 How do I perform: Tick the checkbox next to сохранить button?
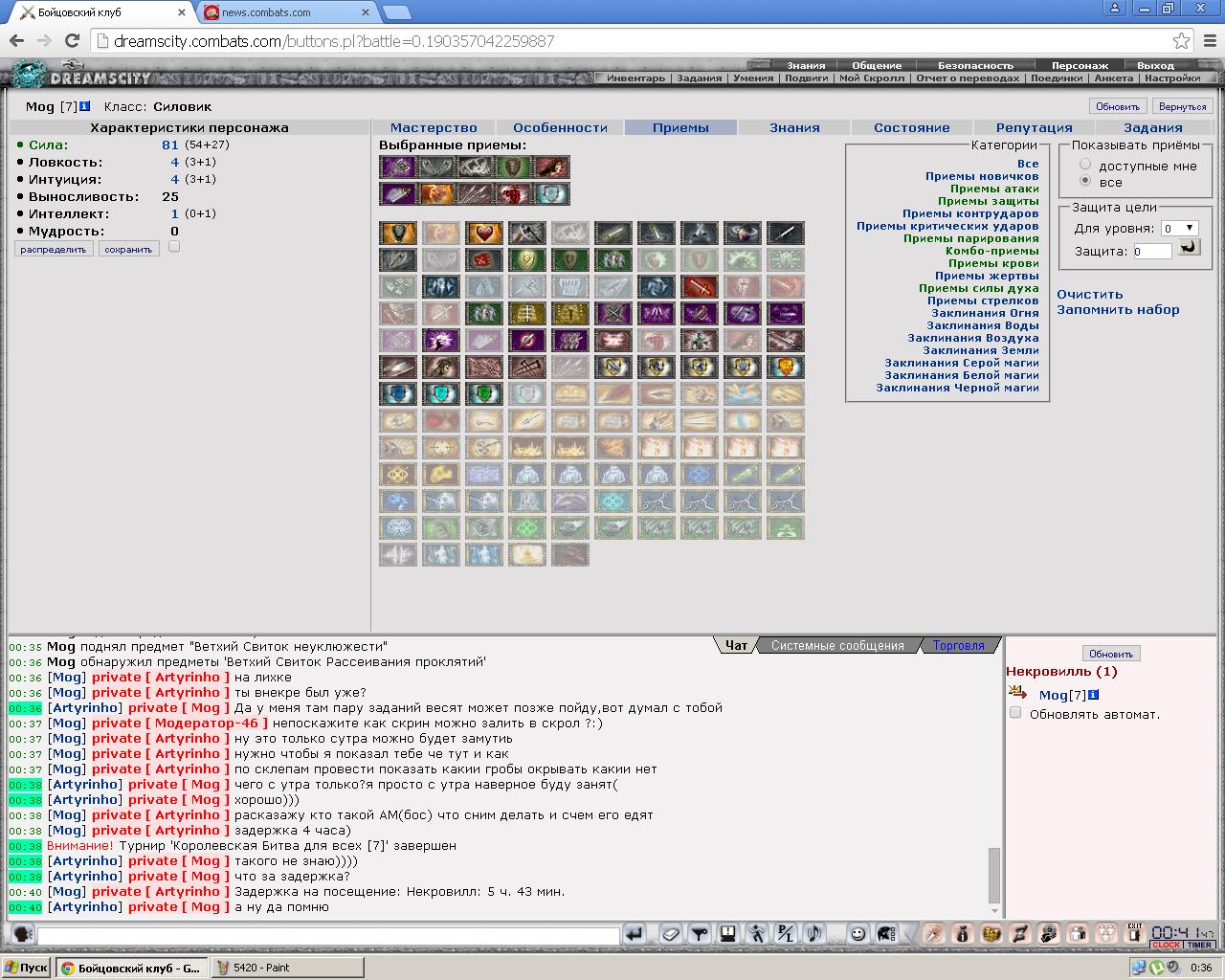(174, 247)
